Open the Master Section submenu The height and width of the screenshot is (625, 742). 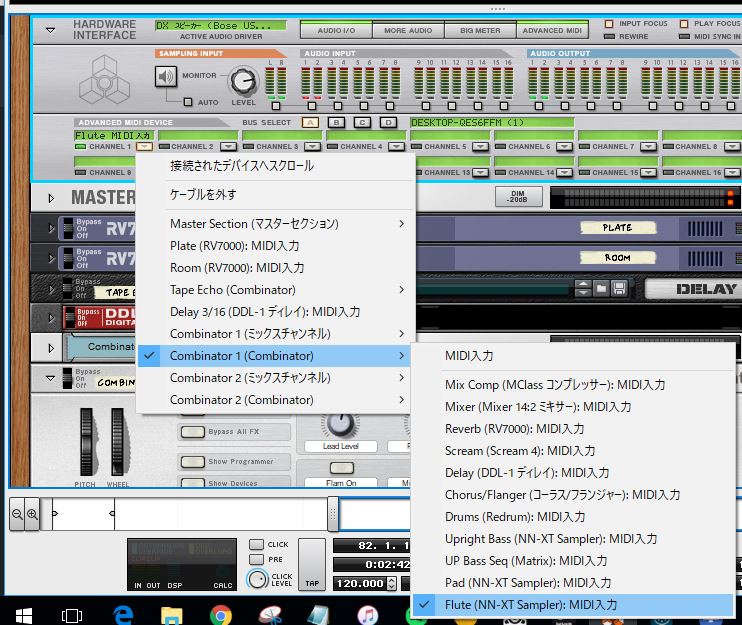tap(275, 224)
